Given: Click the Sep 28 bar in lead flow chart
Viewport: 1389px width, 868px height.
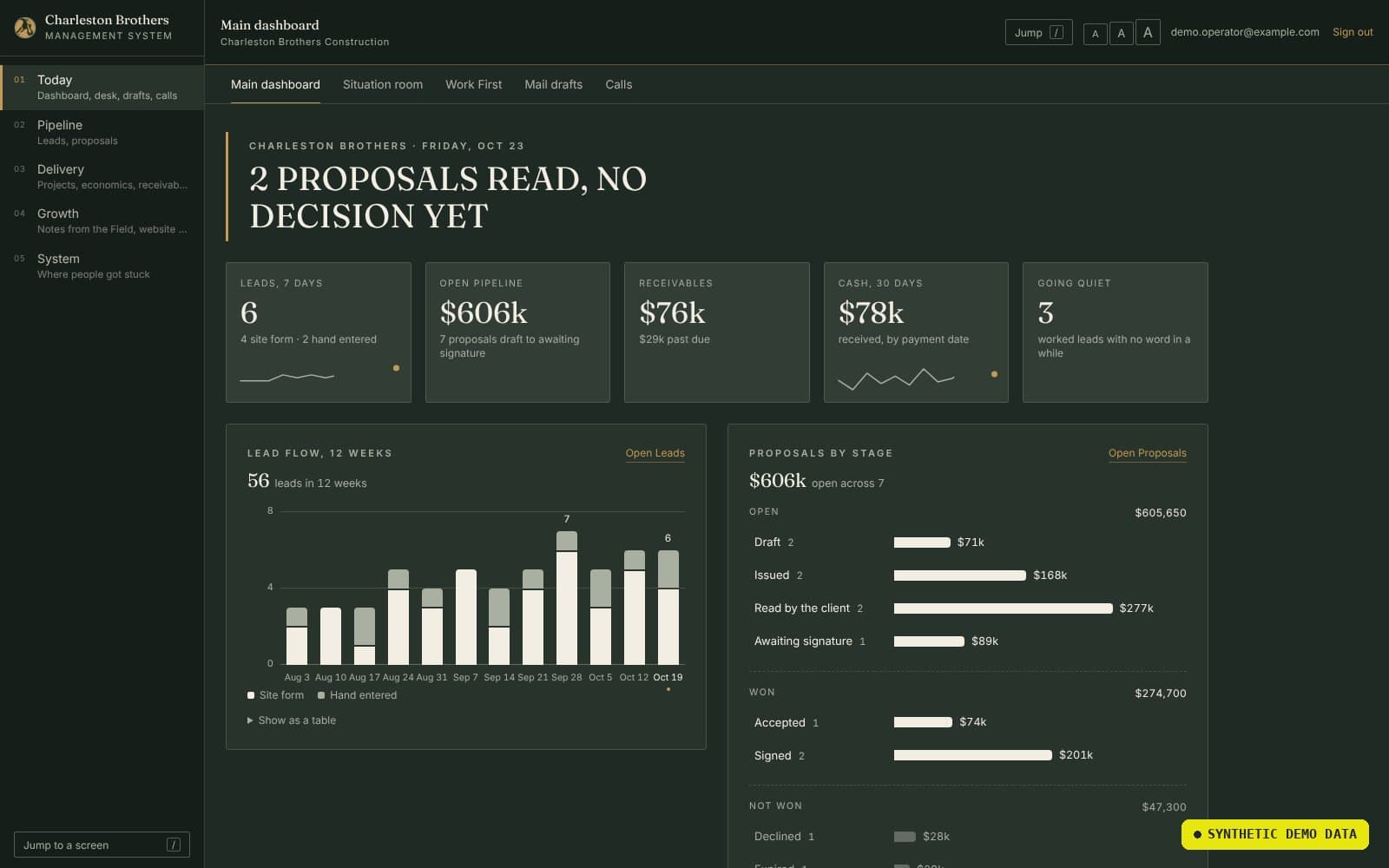Looking at the screenshot, I should click(x=567, y=598).
